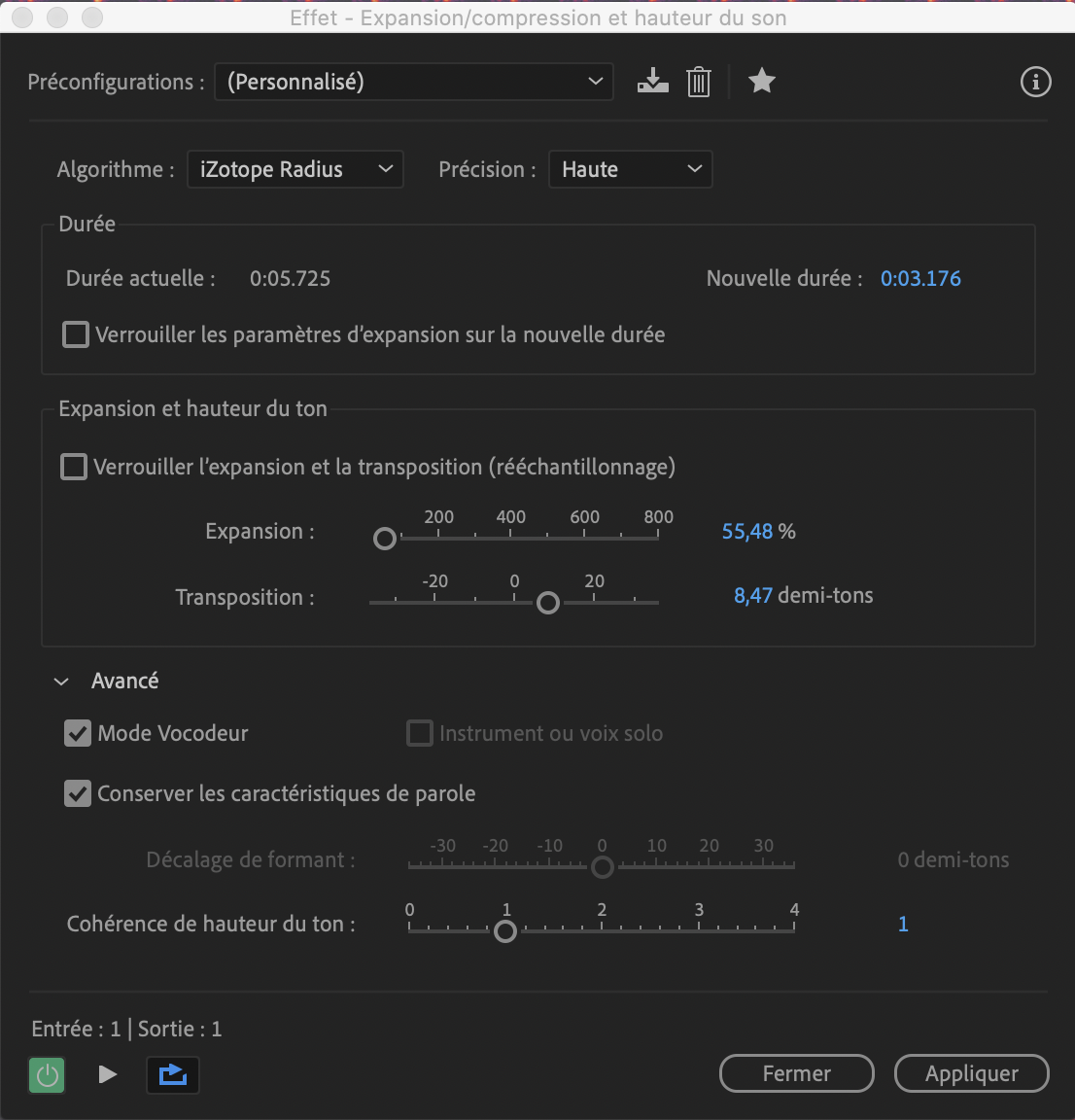Toggle the loop playback icon
1075x1120 pixels.
(x=172, y=1074)
